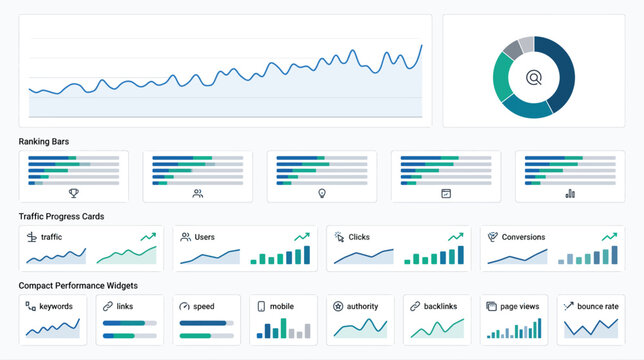The width and height of the screenshot is (644, 360).
Task: Click the Traffic Progress Cards heading
Action: click(x=61, y=216)
